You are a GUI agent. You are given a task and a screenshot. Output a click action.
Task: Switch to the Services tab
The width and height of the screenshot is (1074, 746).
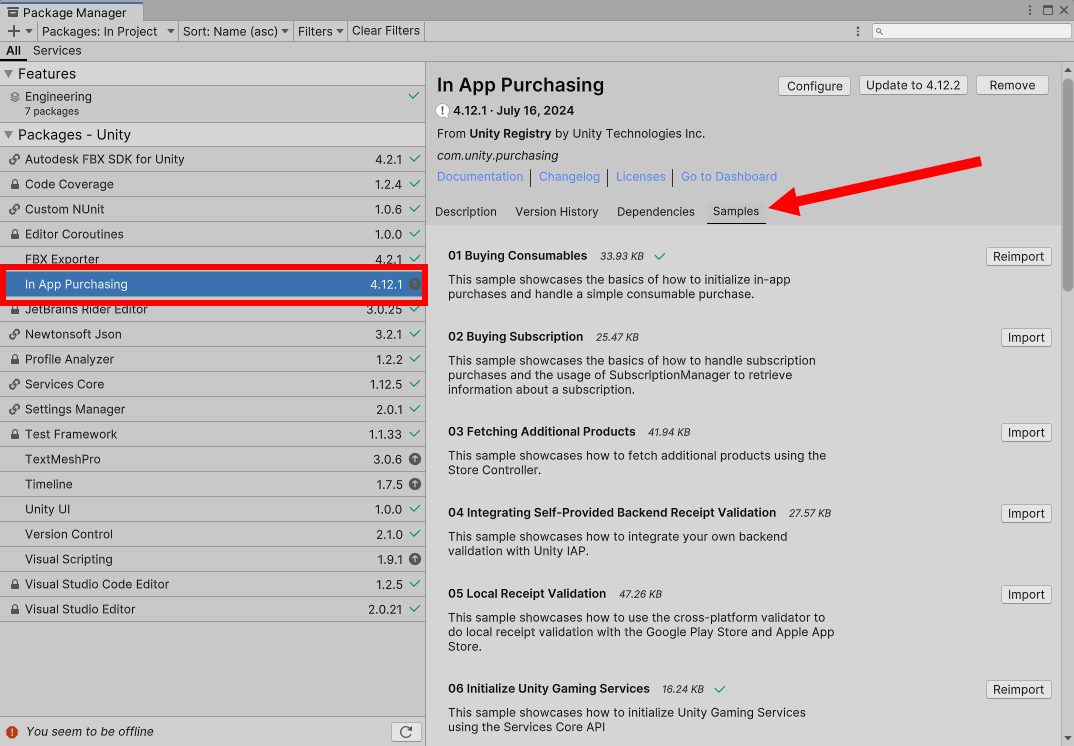coord(57,51)
